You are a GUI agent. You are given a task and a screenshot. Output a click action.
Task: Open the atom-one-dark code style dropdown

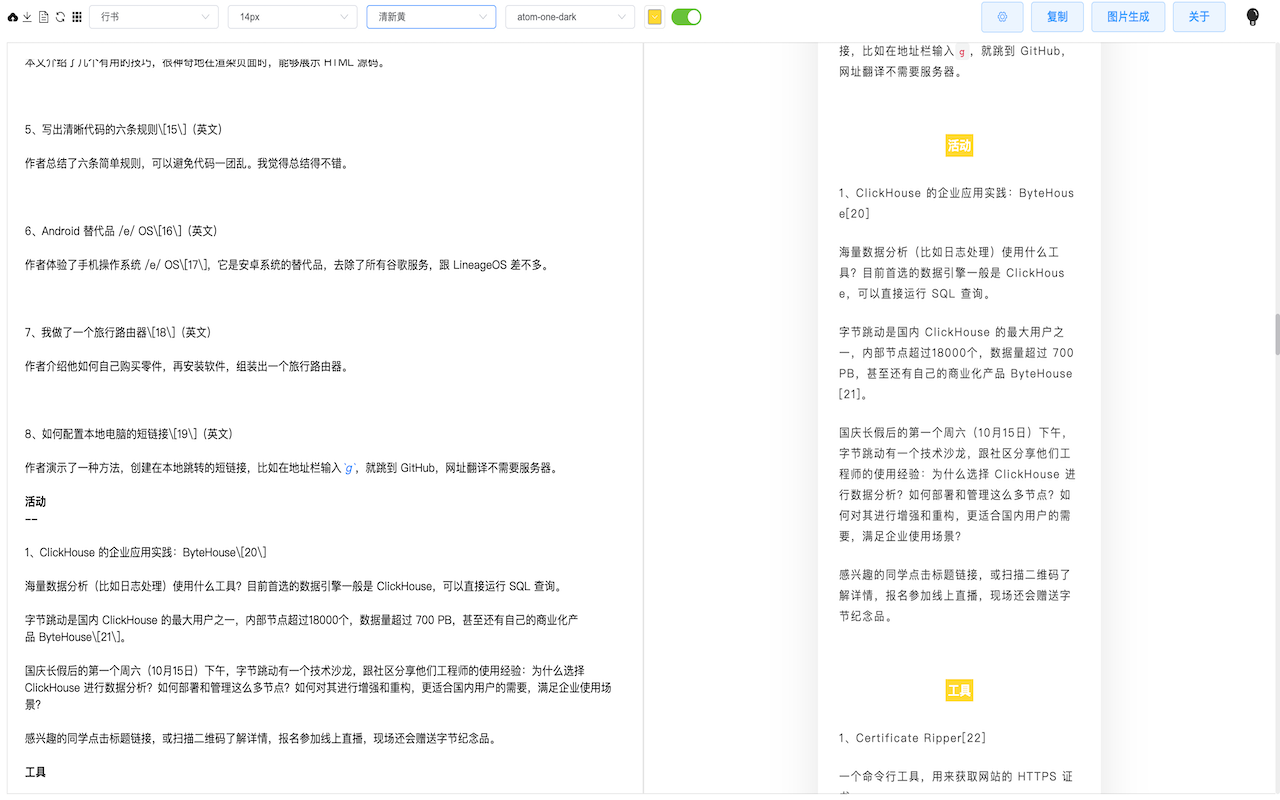[570, 17]
